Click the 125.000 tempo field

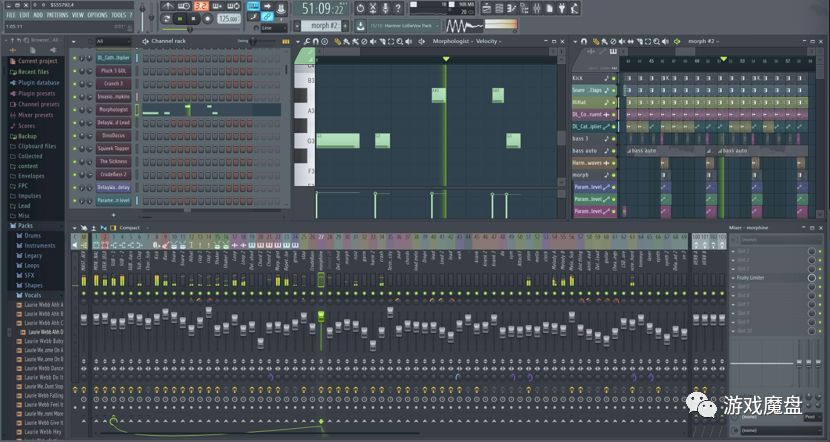pos(229,19)
